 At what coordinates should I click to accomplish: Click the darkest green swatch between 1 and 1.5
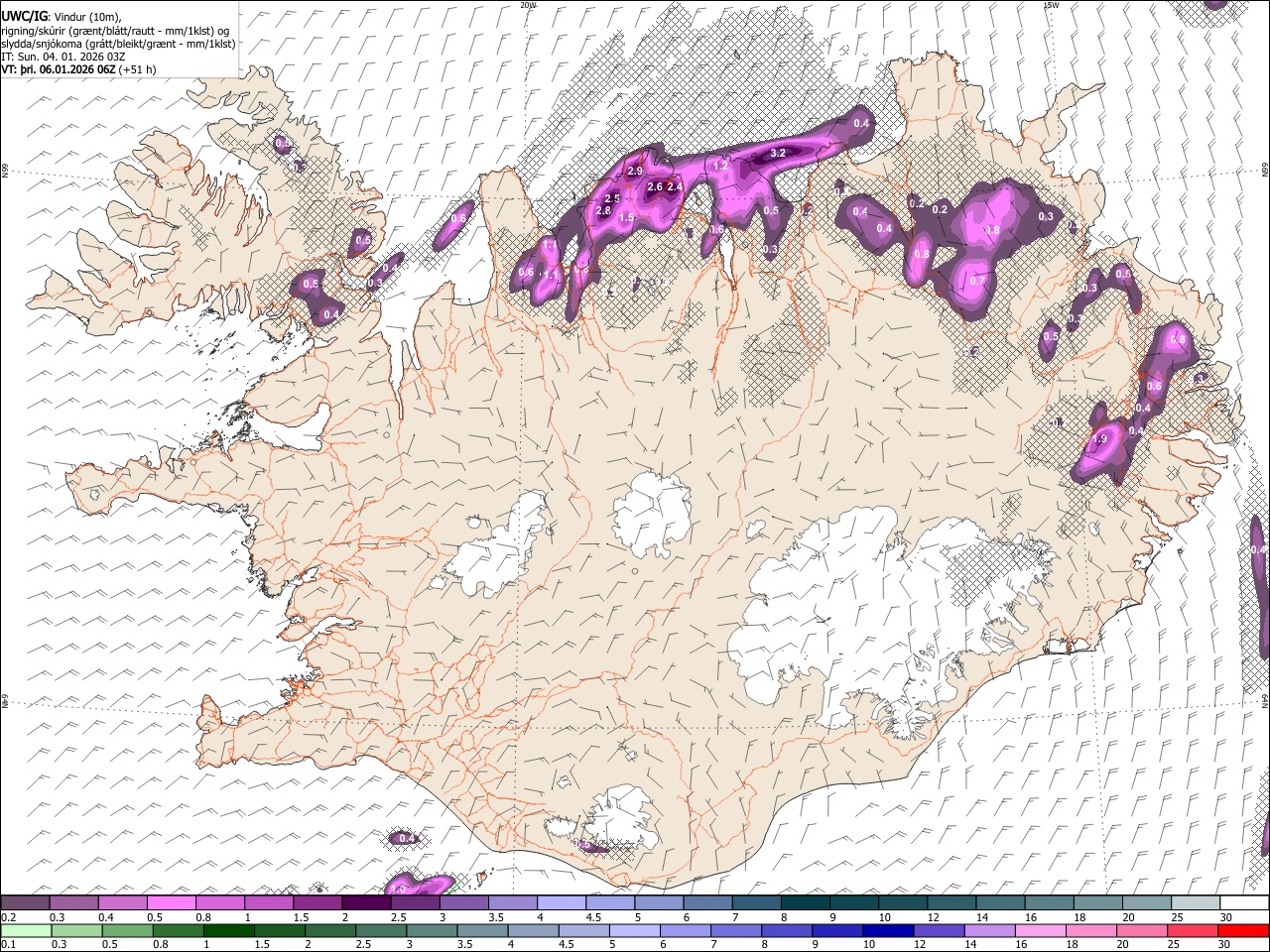(230, 930)
